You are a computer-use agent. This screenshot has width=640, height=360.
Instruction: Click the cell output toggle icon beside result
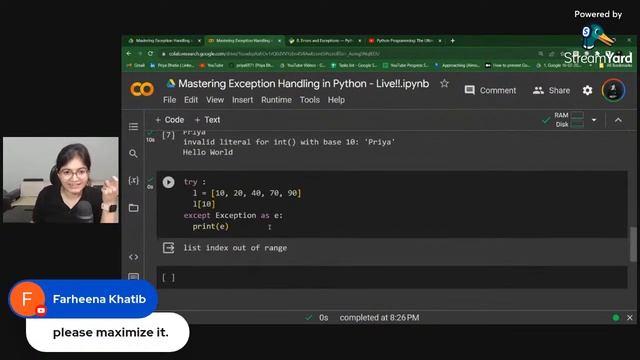pyautogui.click(x=169, y=248)
